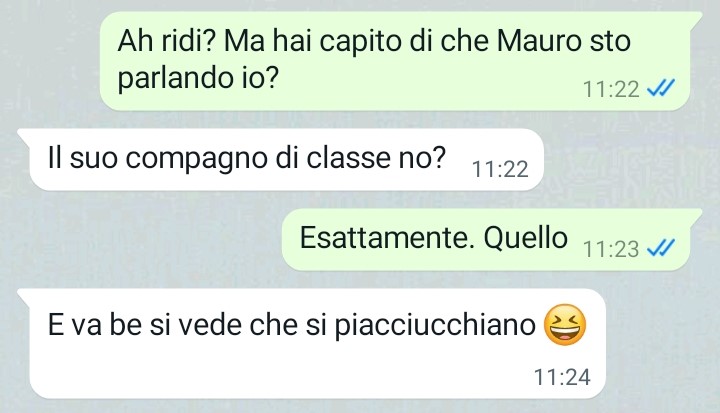Click the 11:23 timestamp
Image resolution: width=720 pixels, height=413 pixels.
coord(611,249)
